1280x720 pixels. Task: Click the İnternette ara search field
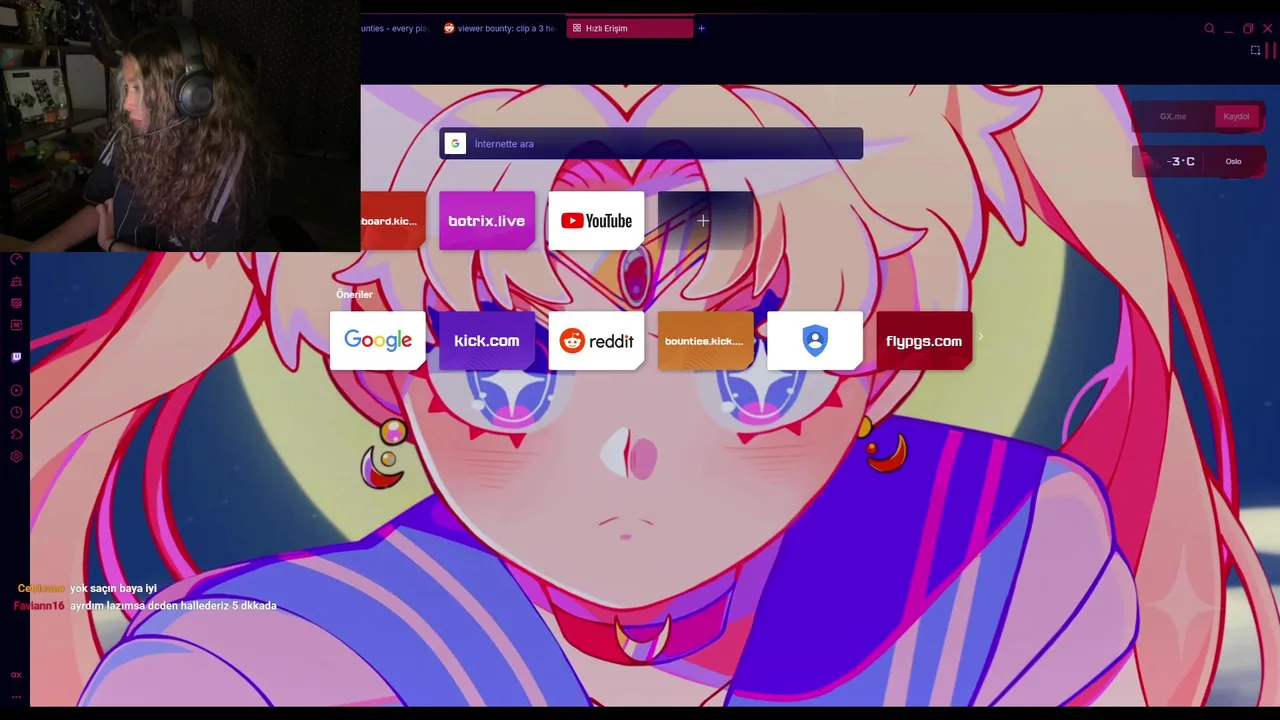(651, 143)
